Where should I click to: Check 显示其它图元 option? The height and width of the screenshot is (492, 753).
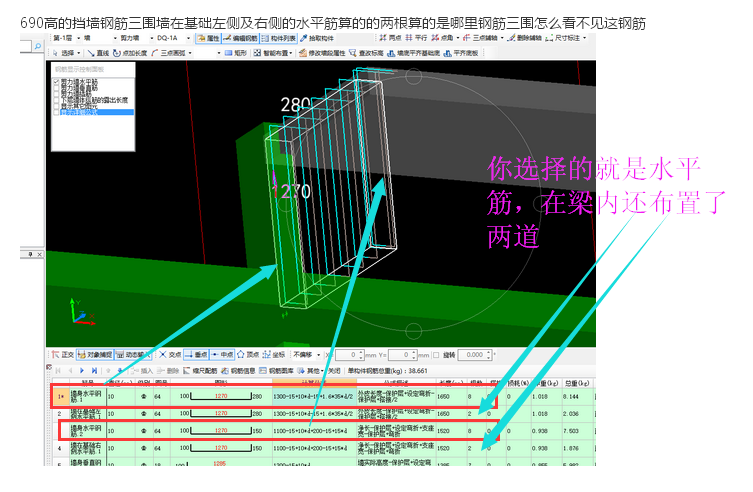coord(57,106)
